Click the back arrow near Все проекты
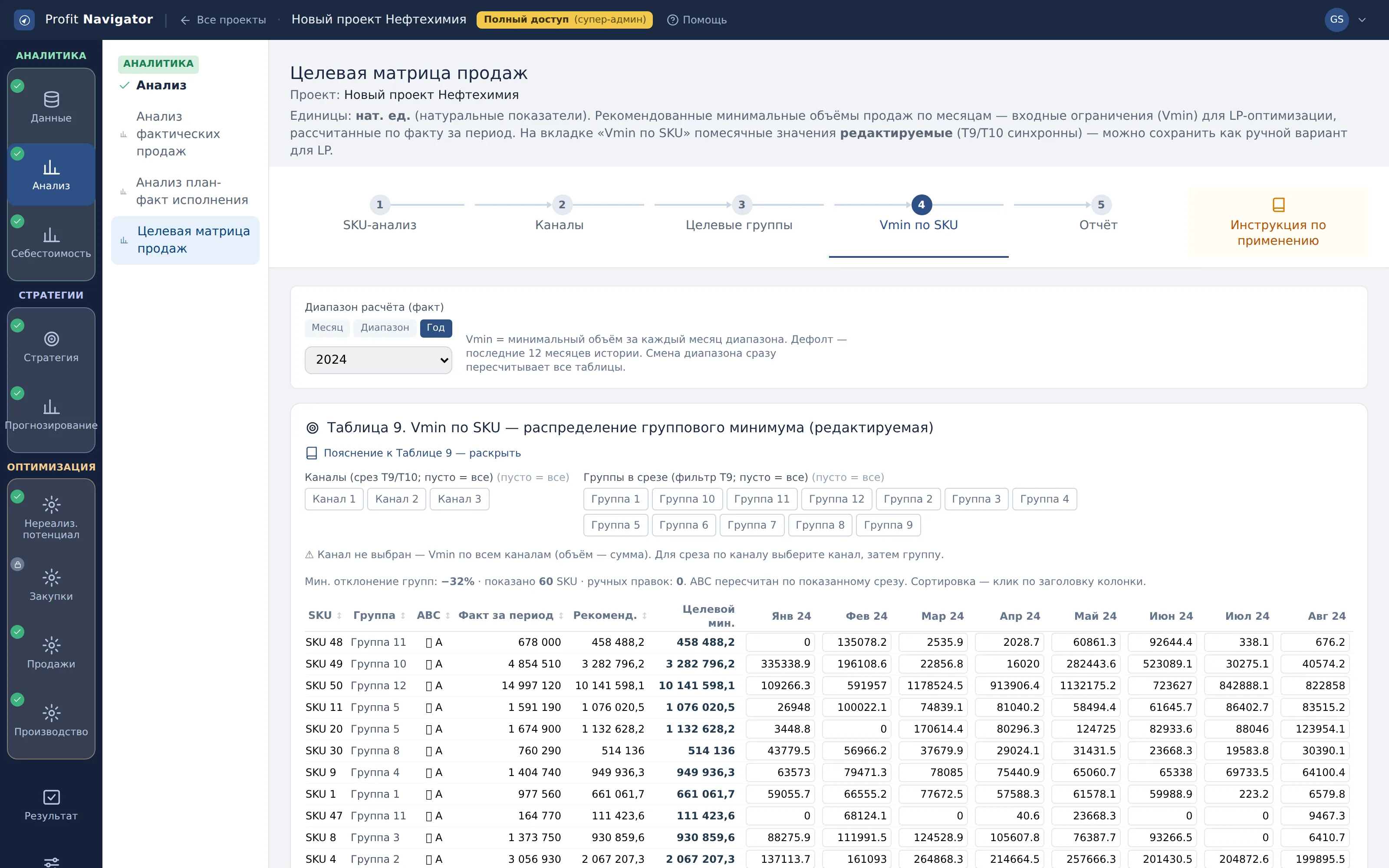 click(x=185, y=20)
